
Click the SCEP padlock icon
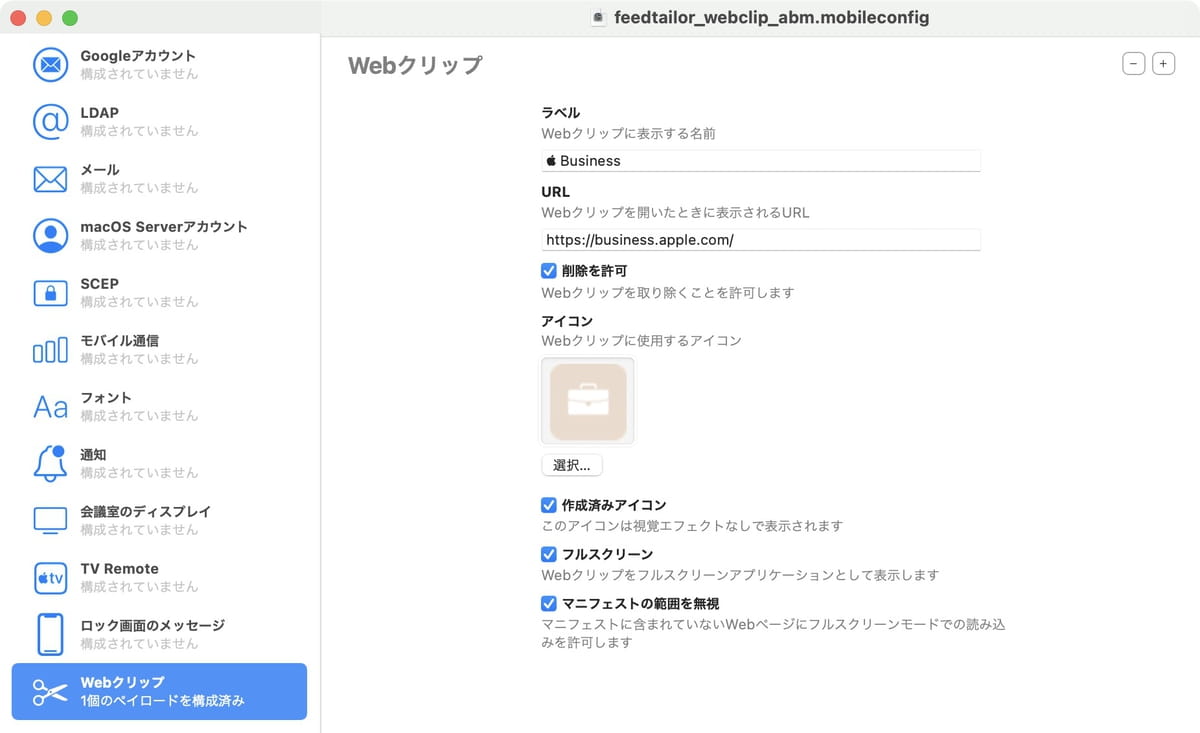50,293
